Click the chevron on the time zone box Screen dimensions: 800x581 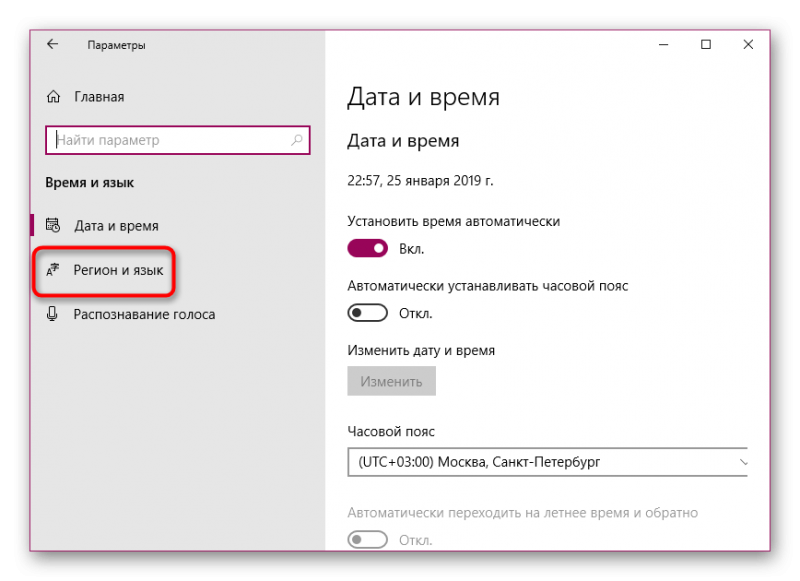[743, 462]
